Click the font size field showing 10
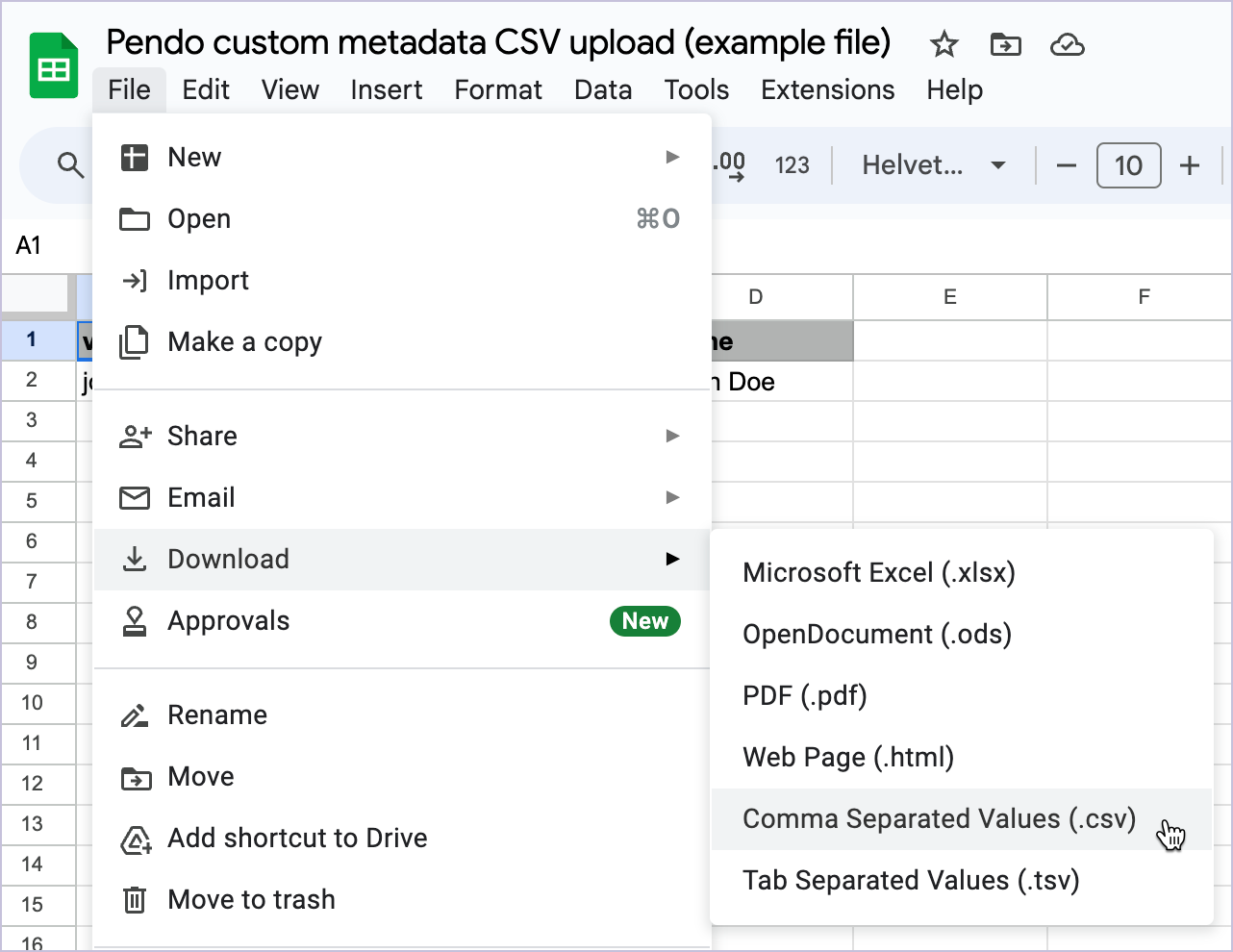1233x952 pixels. click(1128, 165)
